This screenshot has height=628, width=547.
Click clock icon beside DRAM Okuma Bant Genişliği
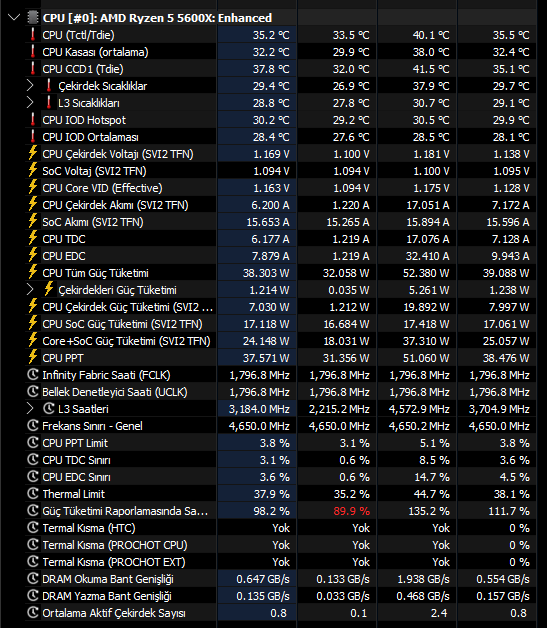point(32,578)
